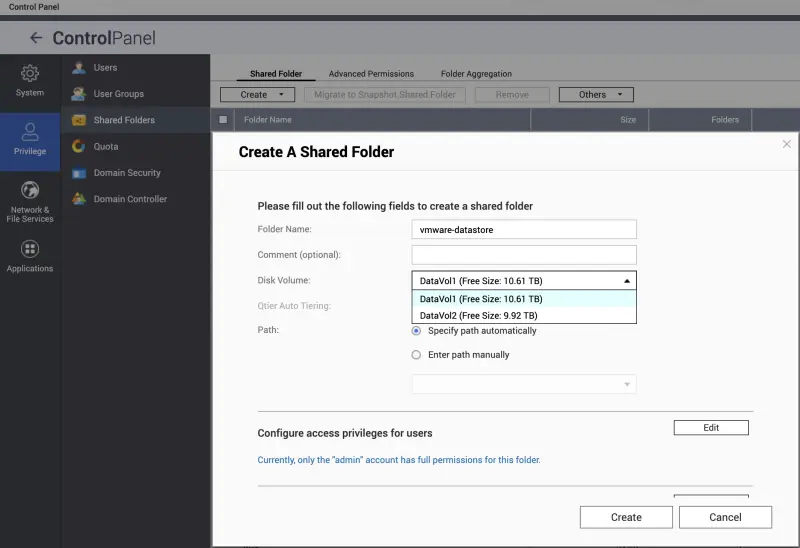Open the Others dropdown menu

[596, 94]
